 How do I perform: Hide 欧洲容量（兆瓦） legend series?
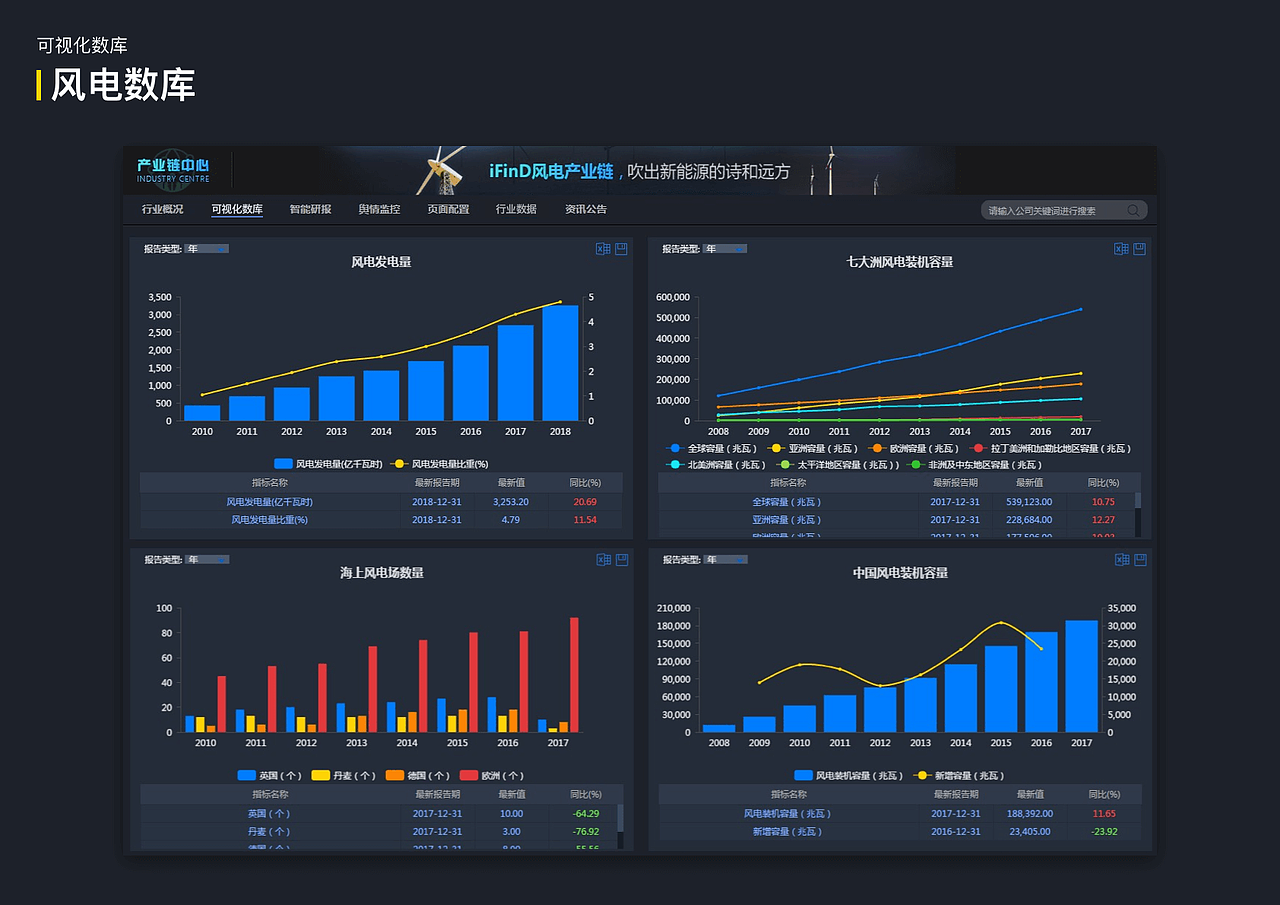(913, 448)
